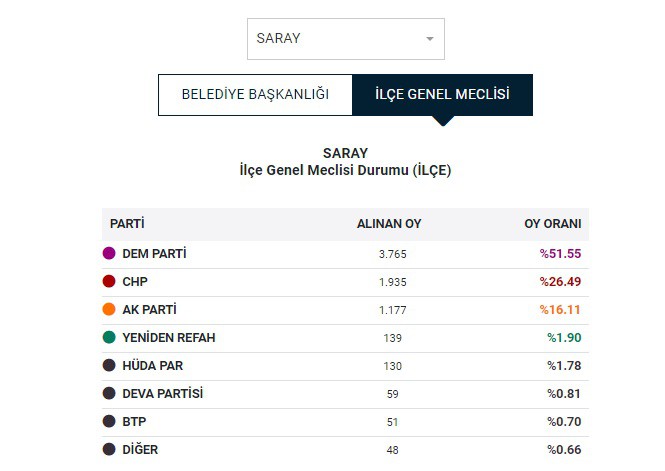This screenshot has width=665, height=471.
Task: Click the purple DEM PARTİ color dot
Action: pyautogui.click(x=109, y=254)
